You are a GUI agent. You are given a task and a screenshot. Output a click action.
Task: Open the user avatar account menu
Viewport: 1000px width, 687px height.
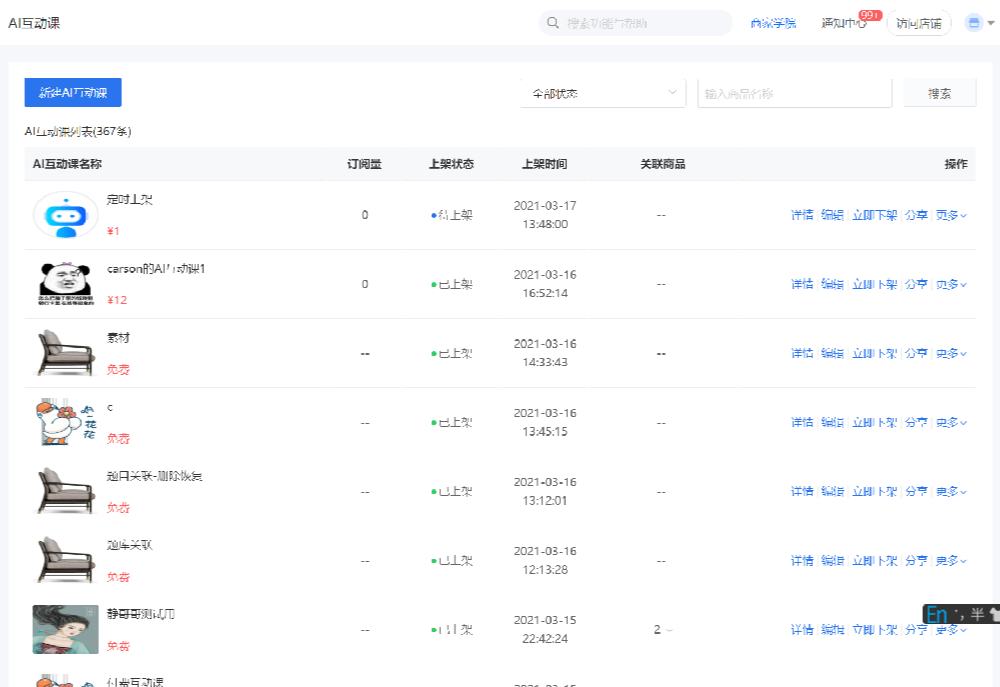[974, 23]
